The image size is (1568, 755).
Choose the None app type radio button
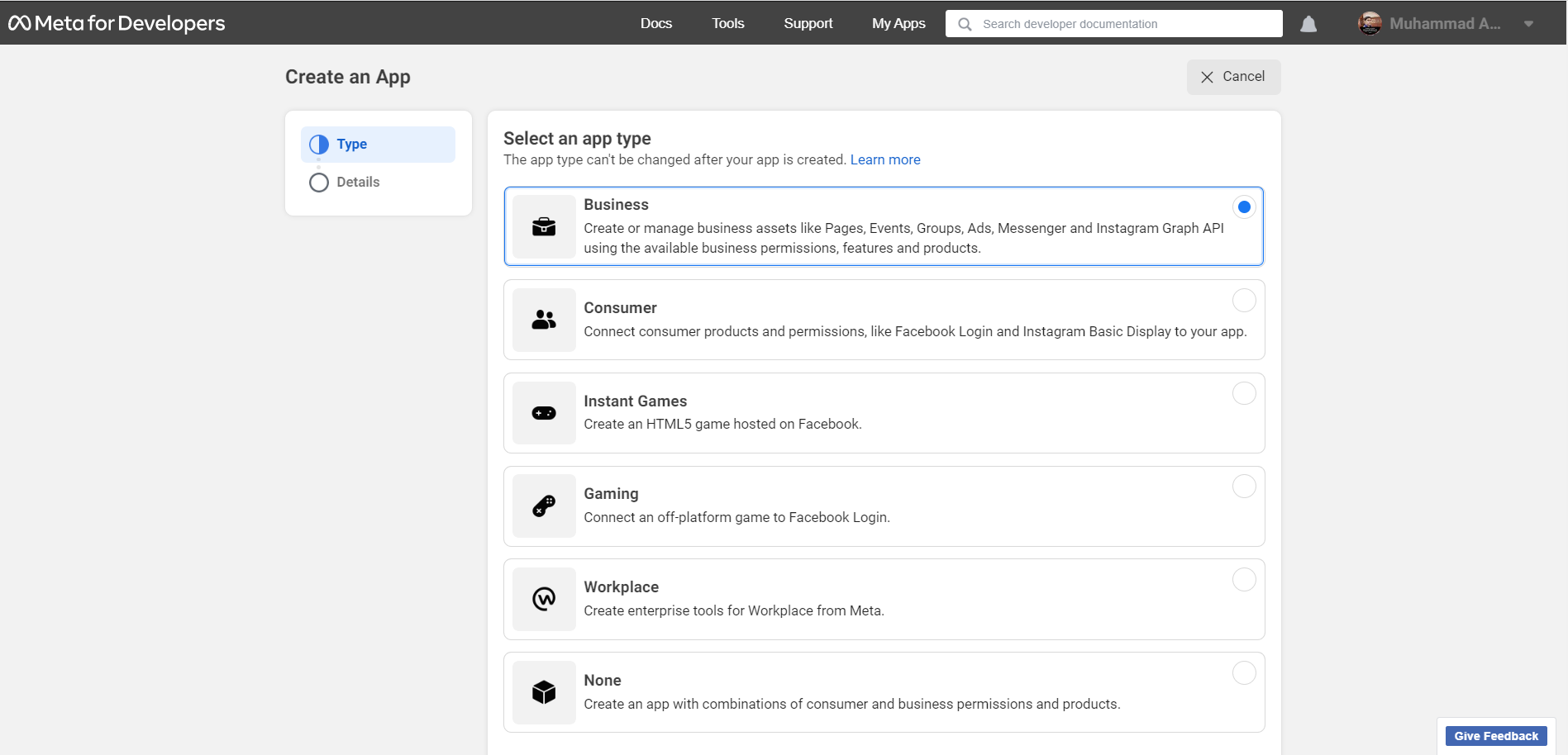point(1244,673)
